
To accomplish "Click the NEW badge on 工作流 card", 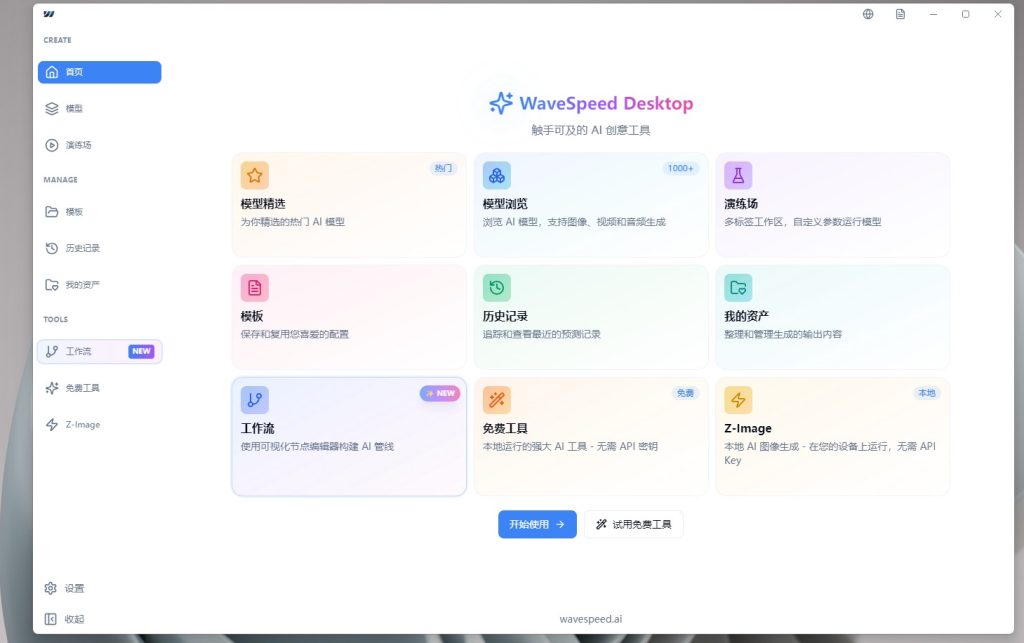I will (x=440, y=393).
